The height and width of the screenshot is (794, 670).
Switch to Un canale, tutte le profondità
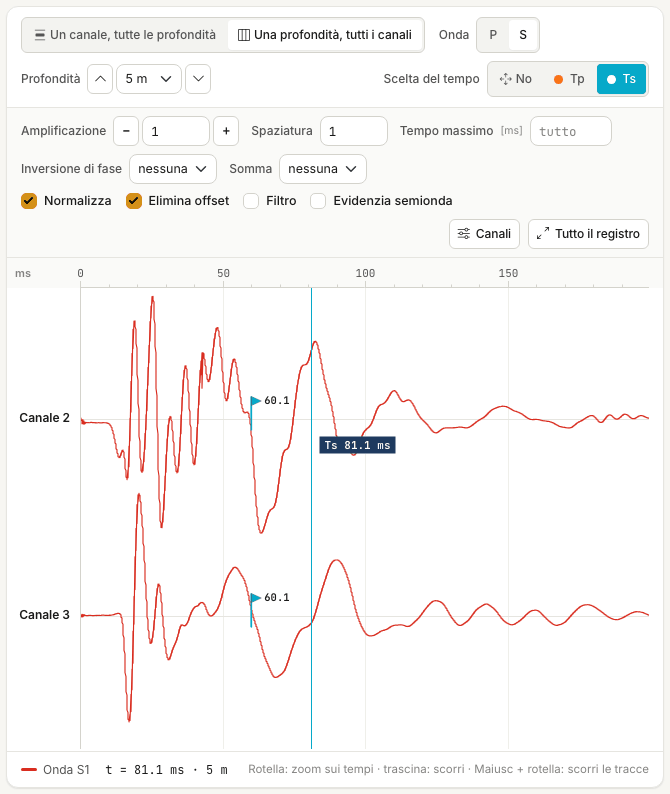pyautogui.click(x=125, y=35)
